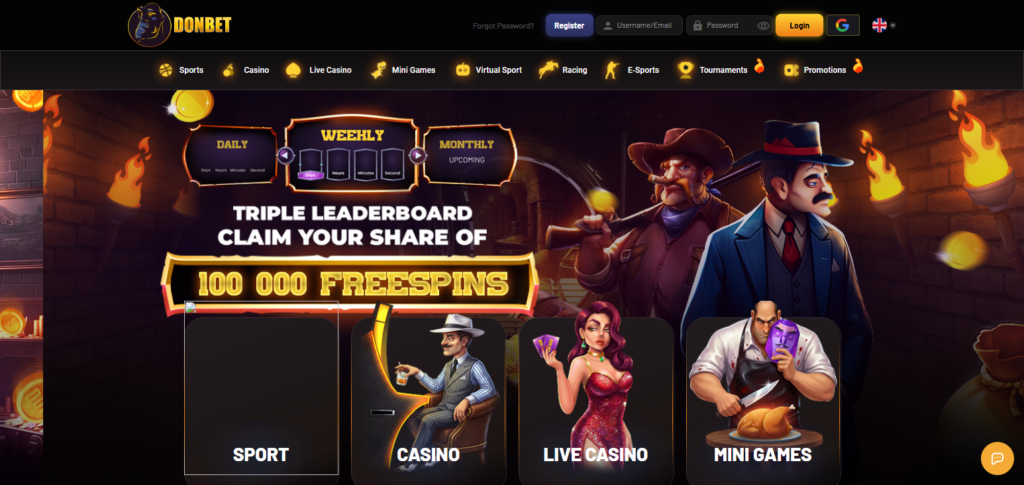The height and width of the screenshot is (485, 1024).
Task: Click the yellow Login button
Action: pos(799,25)
